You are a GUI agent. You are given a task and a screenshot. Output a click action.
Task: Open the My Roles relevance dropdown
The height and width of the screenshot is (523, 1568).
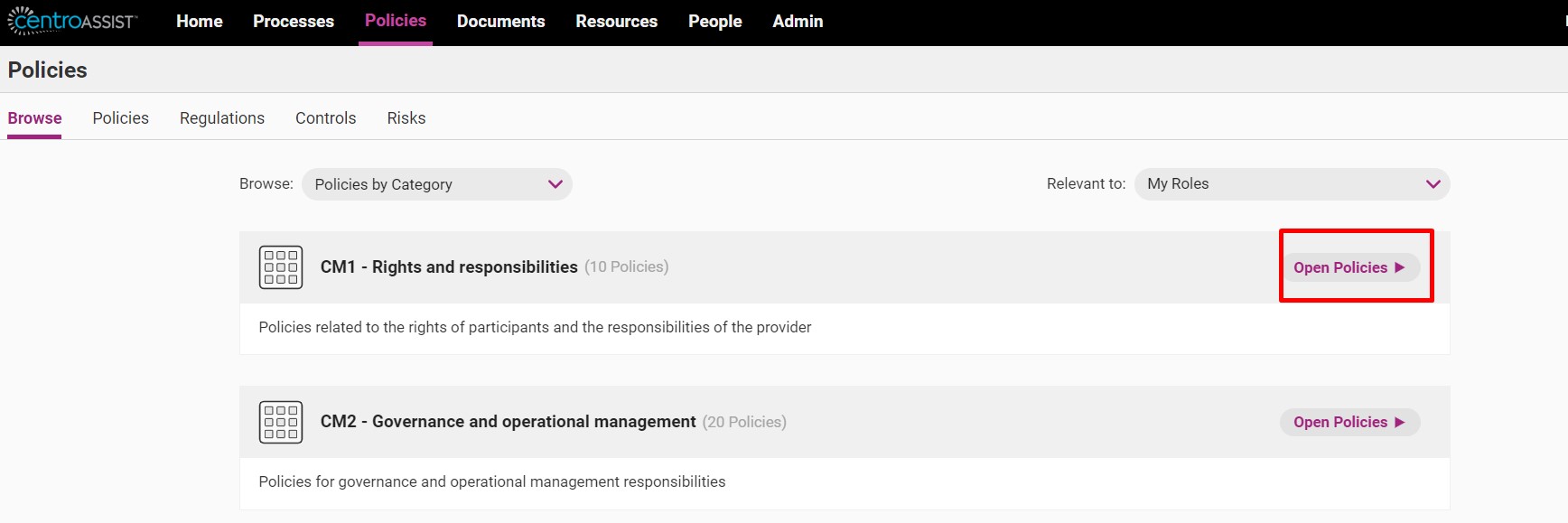tap(1292, 184)
